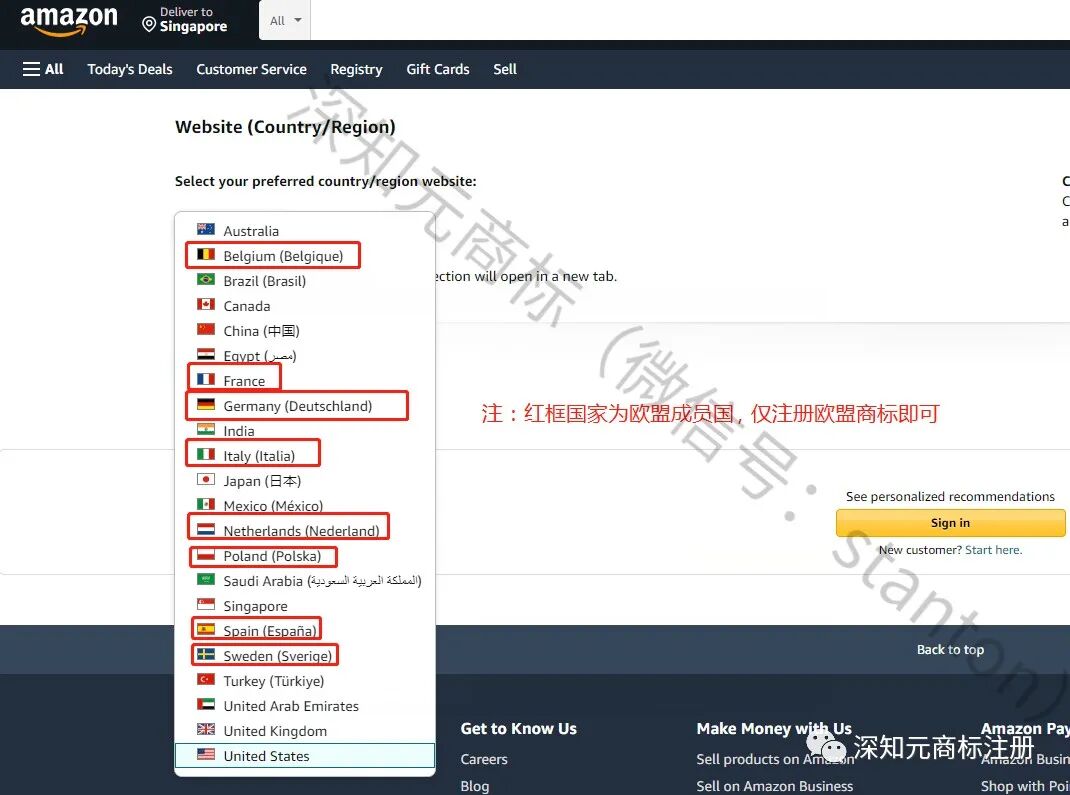This screenshot has height=795, width=1070.
Task: Click the Brazil flag icon
Action: point(204,280)
